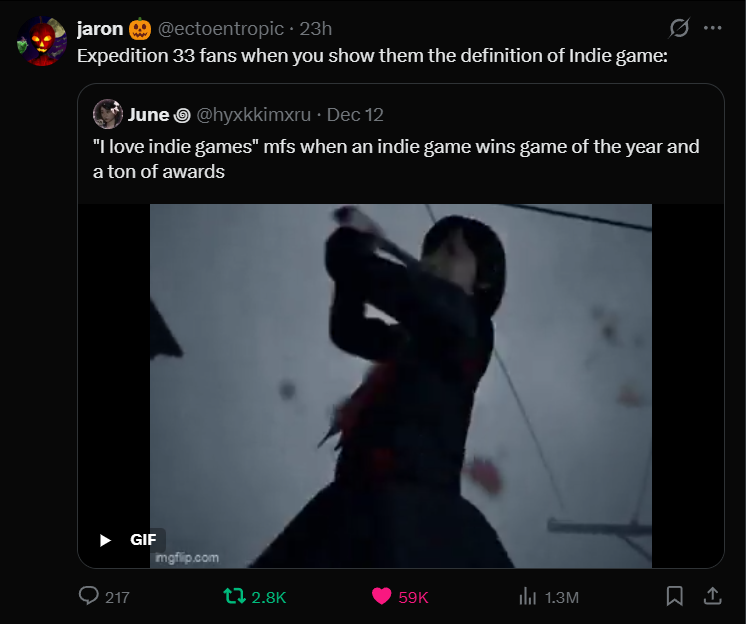Open June's small profile avatar
Viewport: 746px width, 624px height.
[x=108, y=114]
